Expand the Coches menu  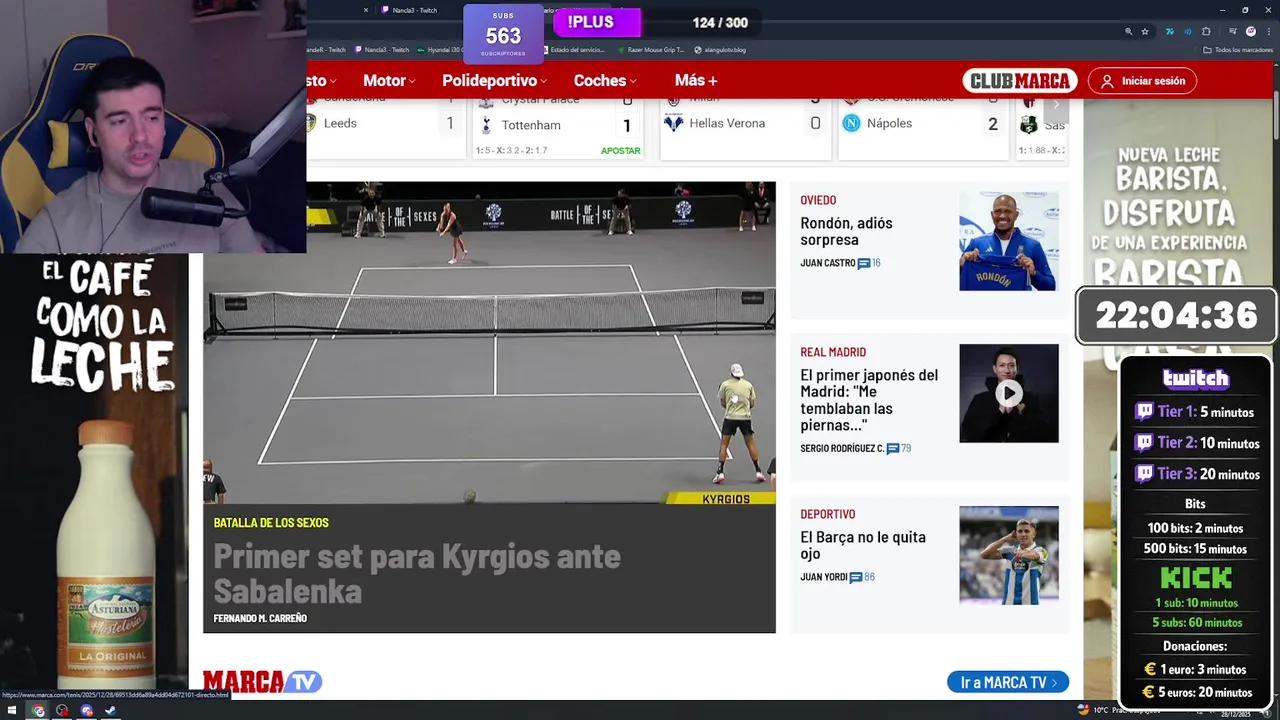605,80
